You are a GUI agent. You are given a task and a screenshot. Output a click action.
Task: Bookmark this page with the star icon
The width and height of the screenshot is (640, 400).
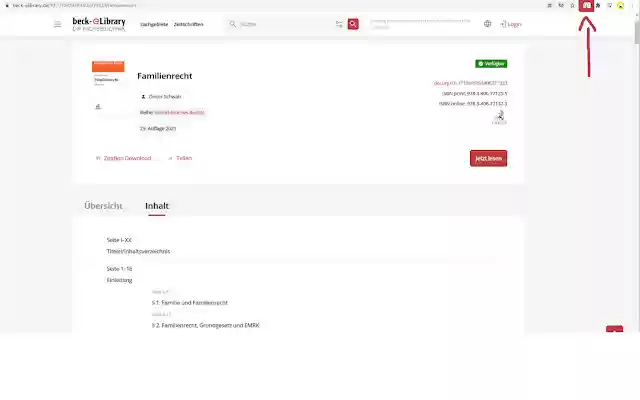[x=572, y=5]
